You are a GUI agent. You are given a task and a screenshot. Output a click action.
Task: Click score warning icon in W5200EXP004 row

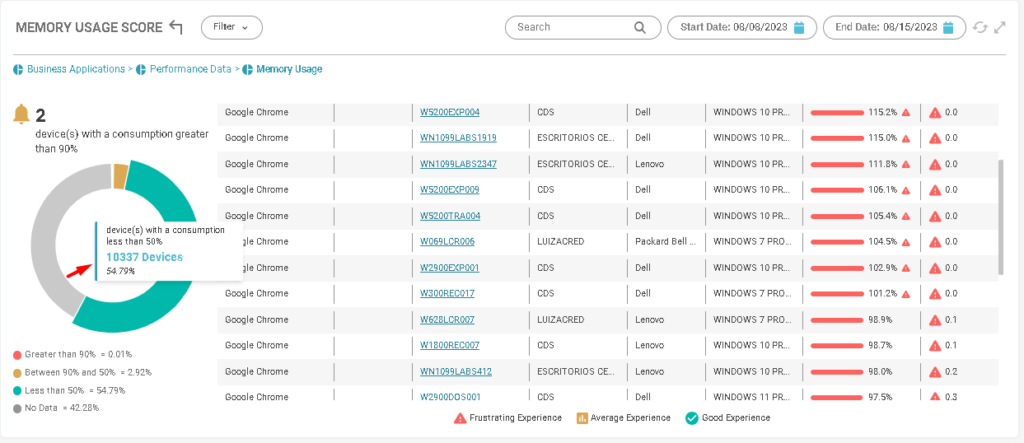click(935, 112)
